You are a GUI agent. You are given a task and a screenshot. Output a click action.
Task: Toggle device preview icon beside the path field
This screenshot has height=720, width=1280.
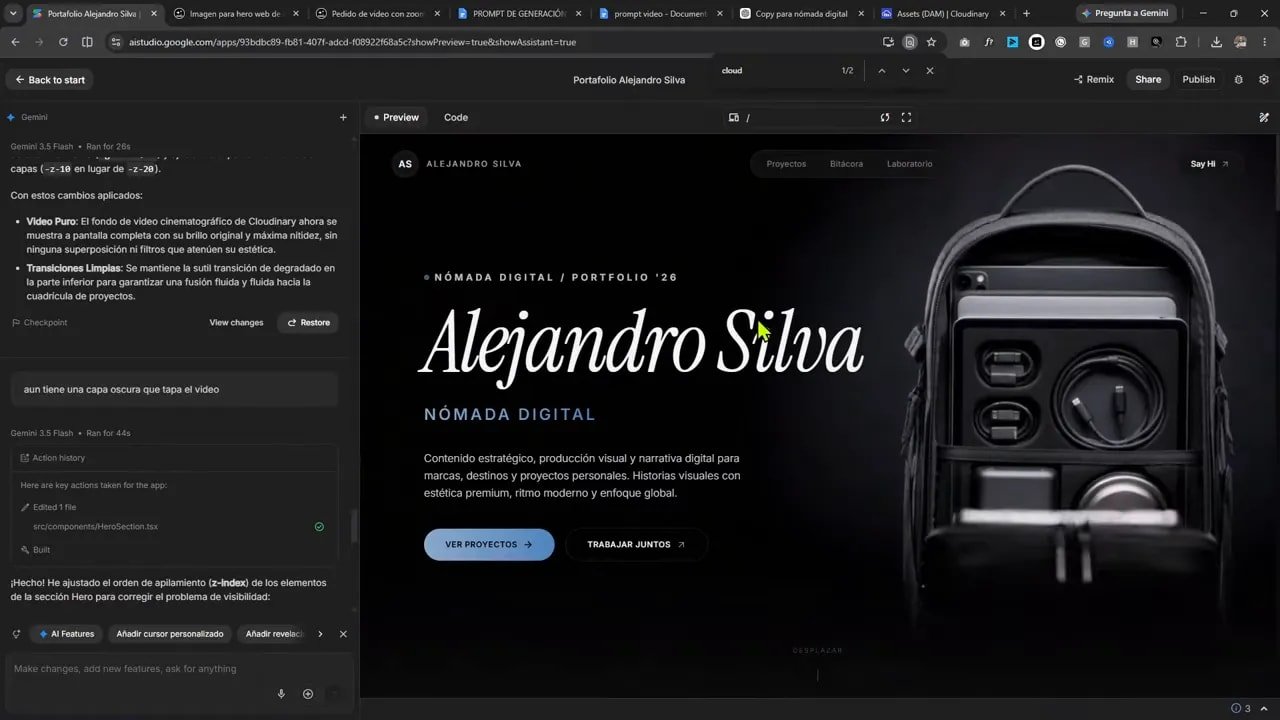point(734,117)
